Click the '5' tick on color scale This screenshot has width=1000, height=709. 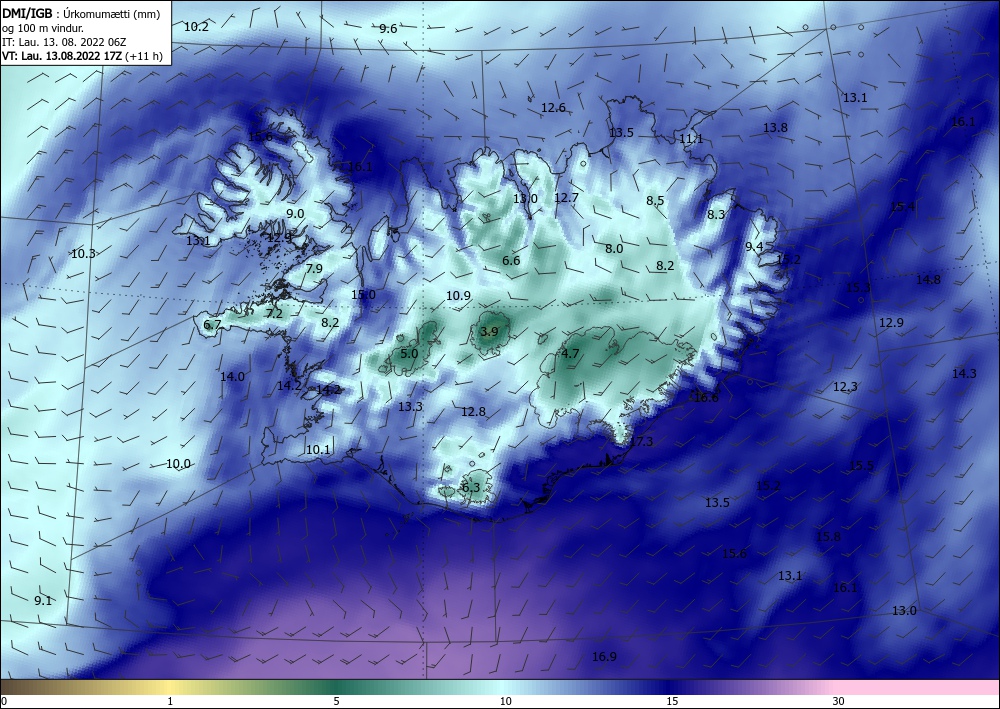pos(336,701)
